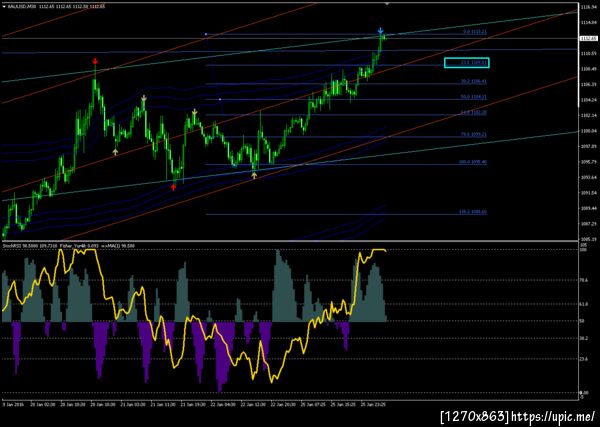Click Fibonacci label 0.0 1113.21
Screen dimensions: 600x427
(475, 32)
